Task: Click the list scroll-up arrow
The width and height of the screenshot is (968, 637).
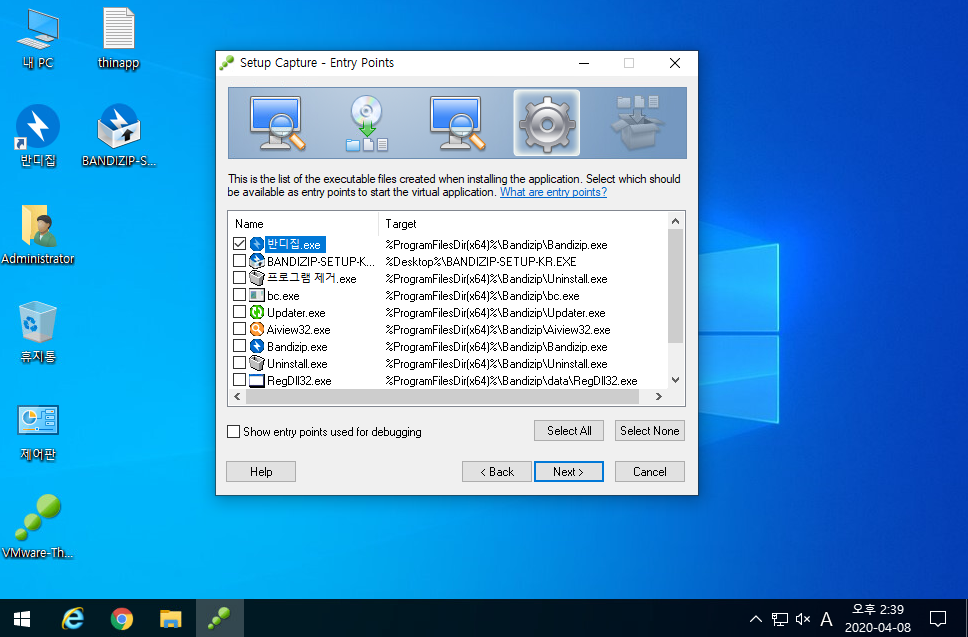Action: tap(675, 221)
